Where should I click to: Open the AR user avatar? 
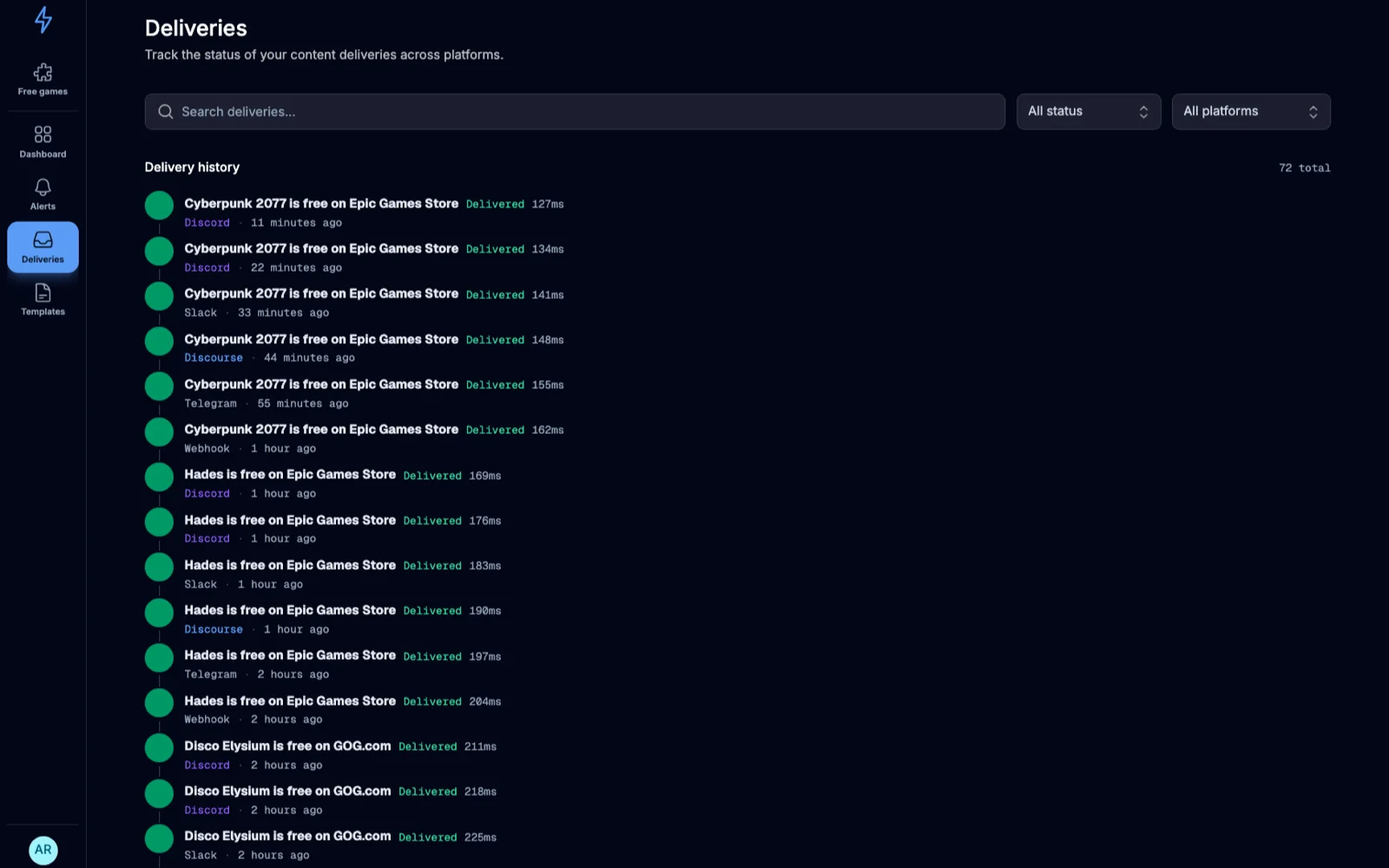pos(43,850)
